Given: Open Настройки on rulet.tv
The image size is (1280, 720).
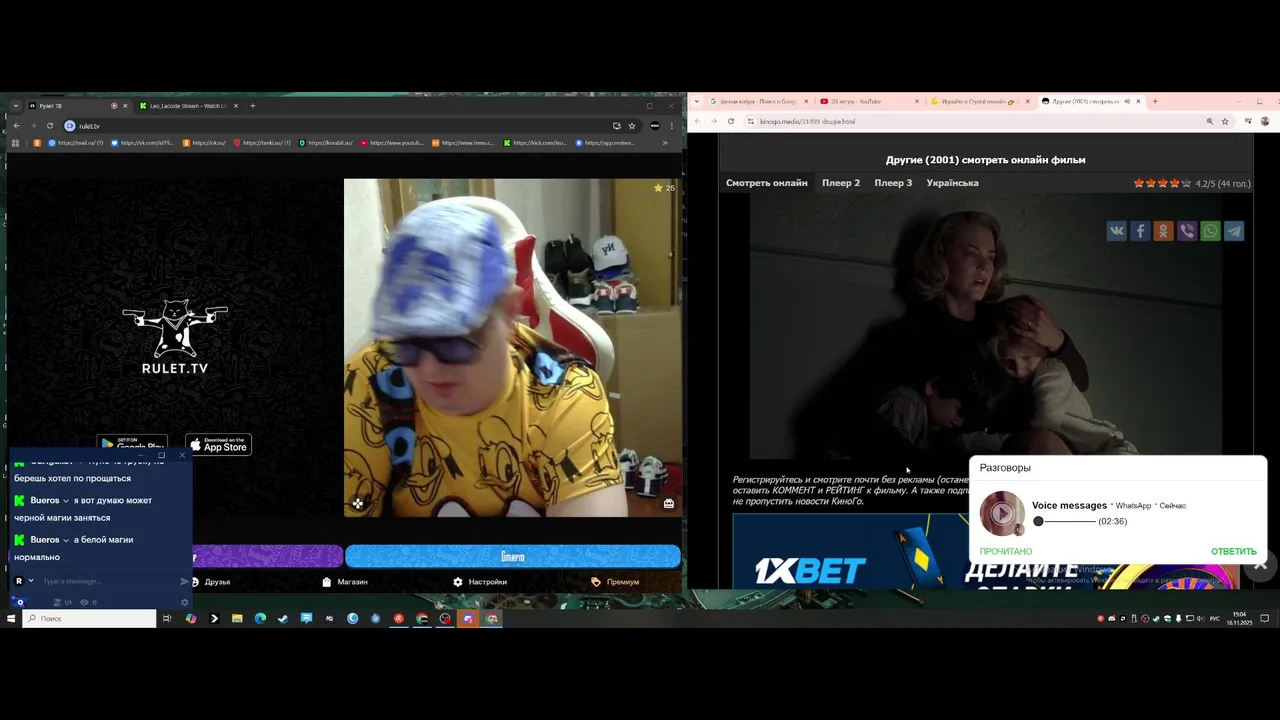Looking at the screenshot, I should (480, 582).
